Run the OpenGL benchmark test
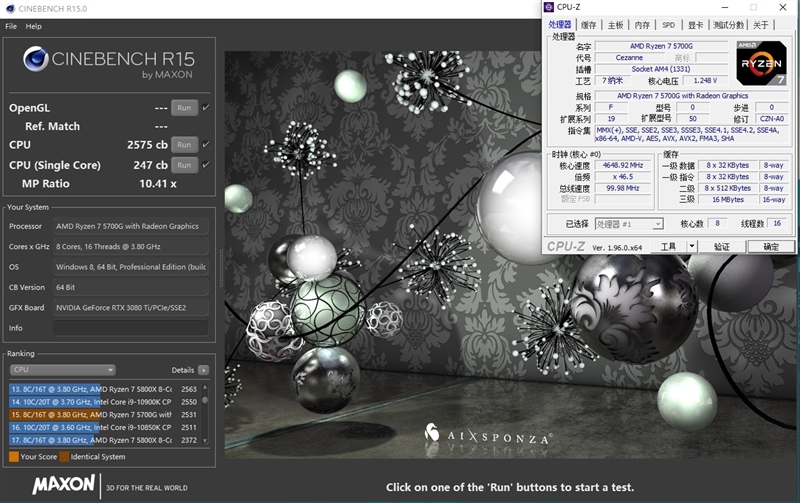The width and height of the screenshot is (800, 503). click(184, 108)
